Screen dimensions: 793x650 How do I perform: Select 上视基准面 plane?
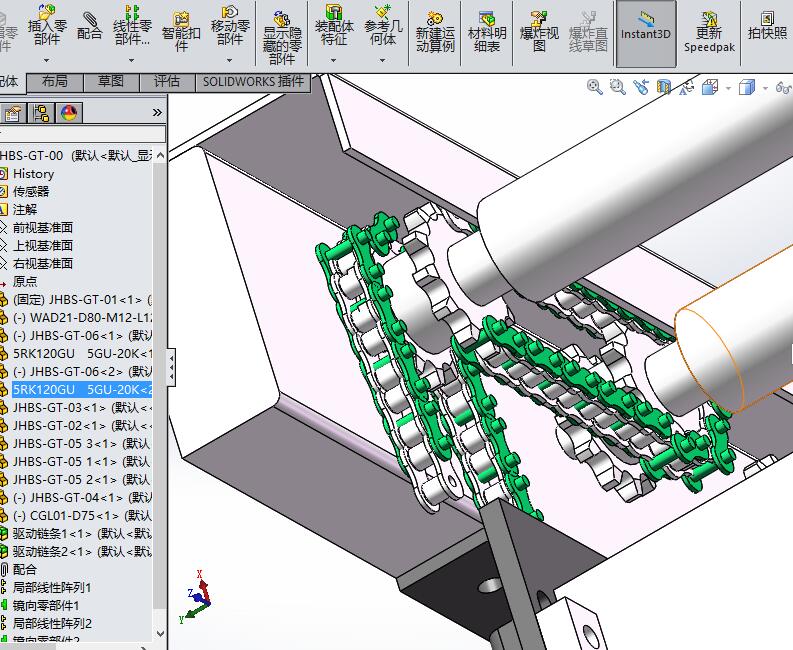(42, 245)
